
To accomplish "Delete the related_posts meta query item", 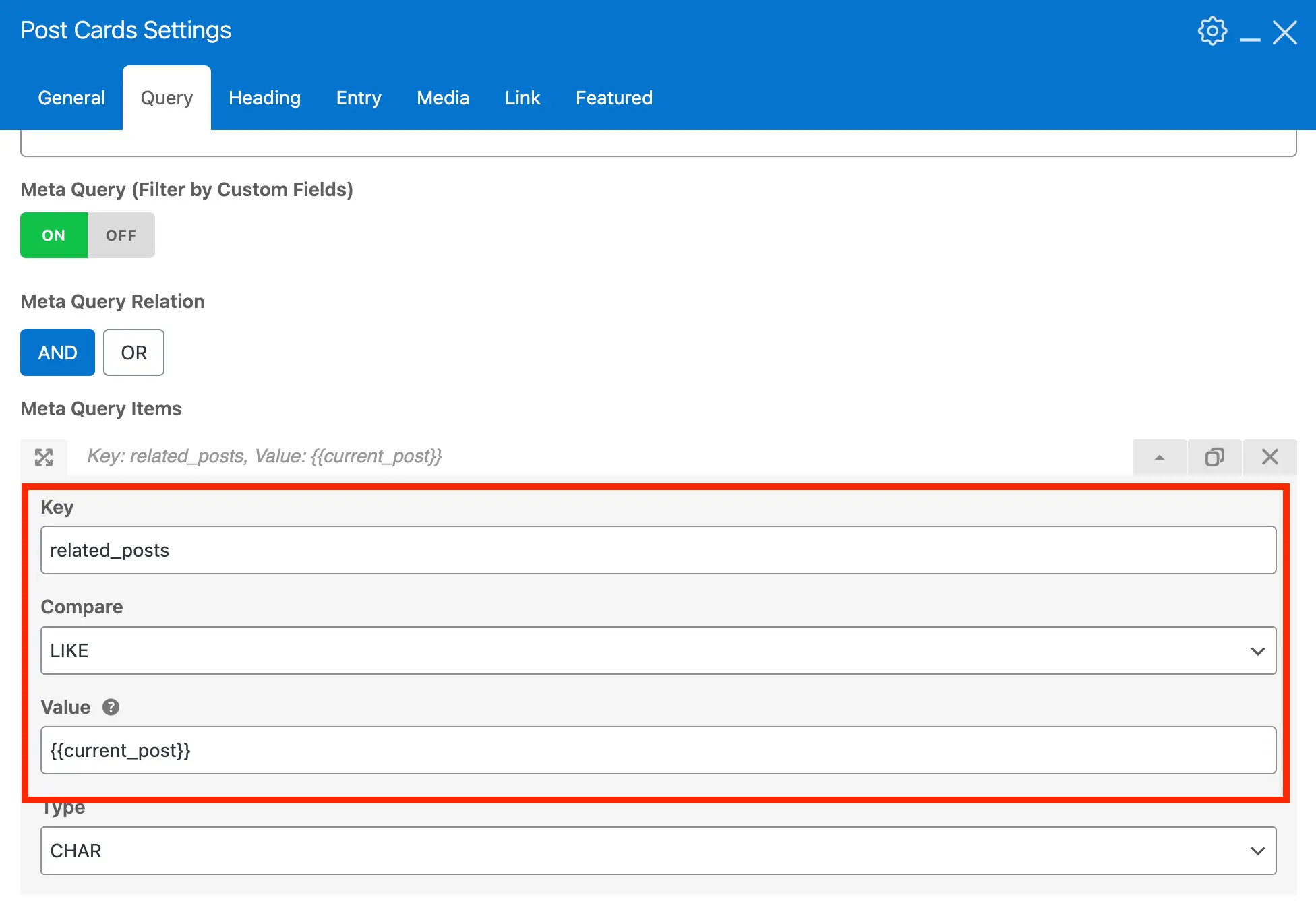I will (x=1270, y=456).
